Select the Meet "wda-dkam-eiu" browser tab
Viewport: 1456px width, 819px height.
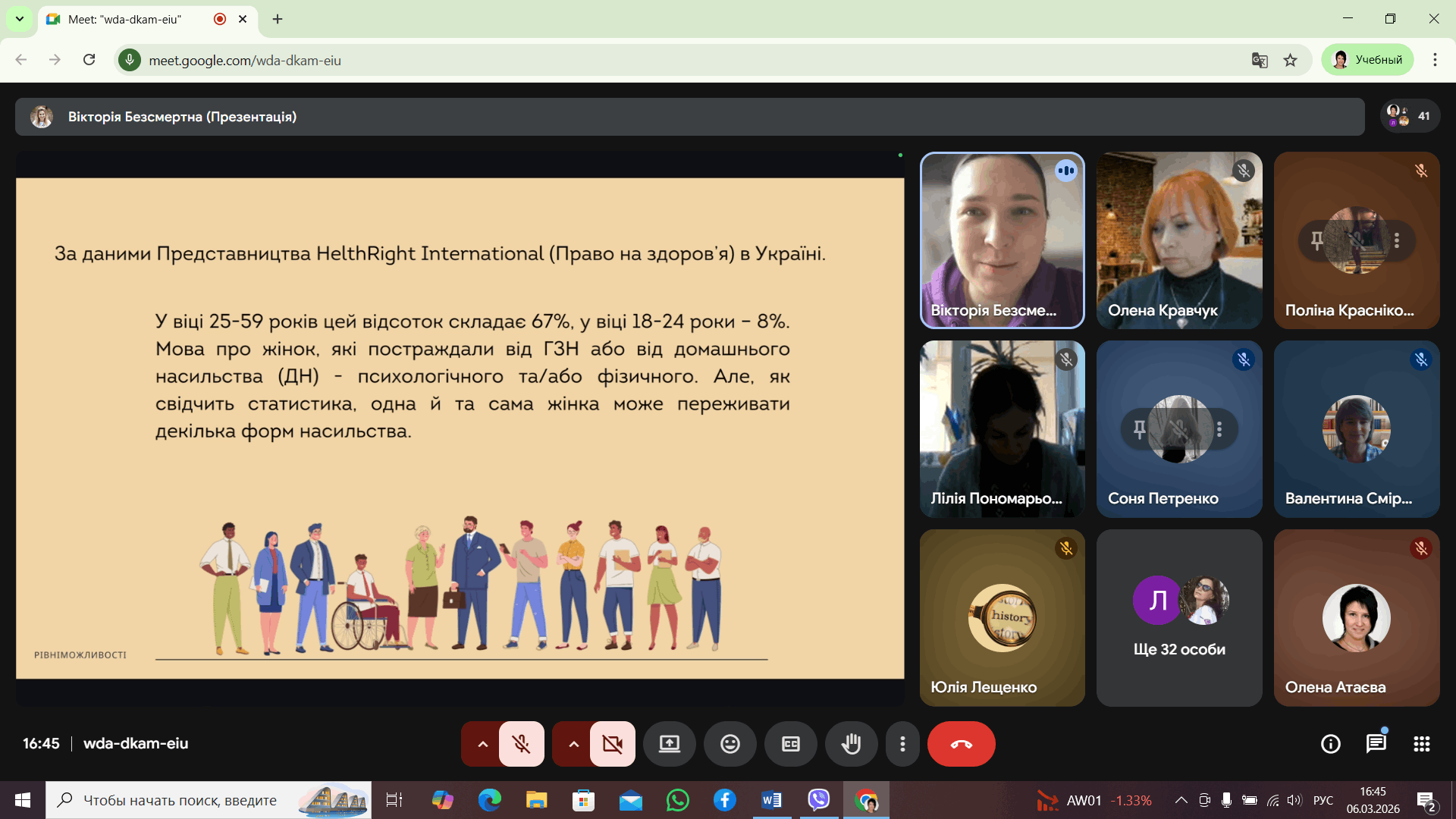click(x=125, y=19)
